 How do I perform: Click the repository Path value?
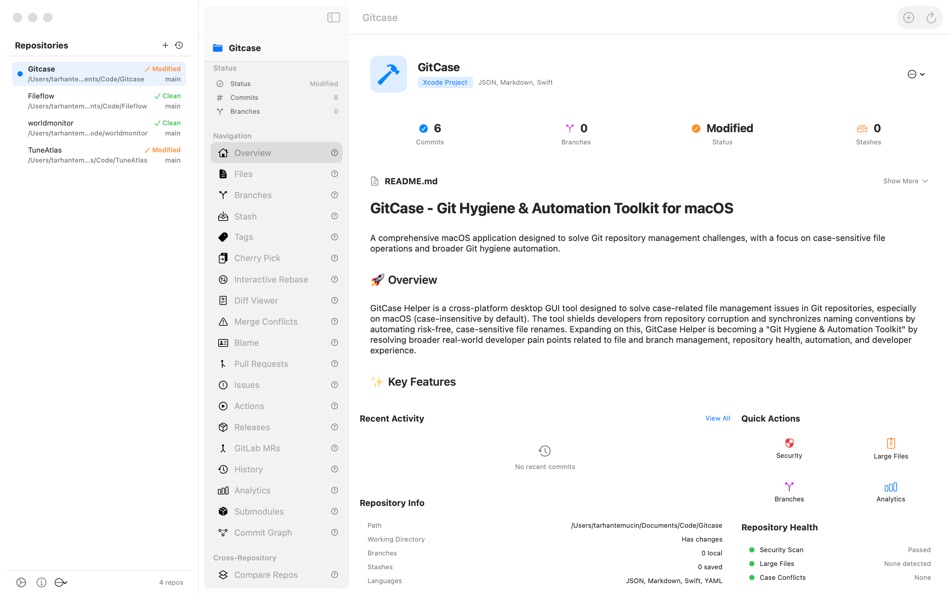[646, 526]
